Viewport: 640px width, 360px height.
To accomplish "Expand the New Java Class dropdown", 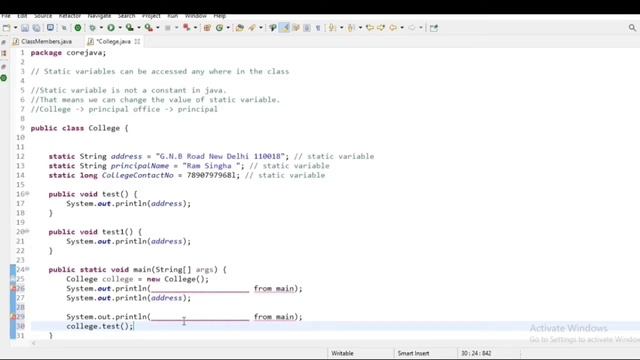I will (228, 28).
